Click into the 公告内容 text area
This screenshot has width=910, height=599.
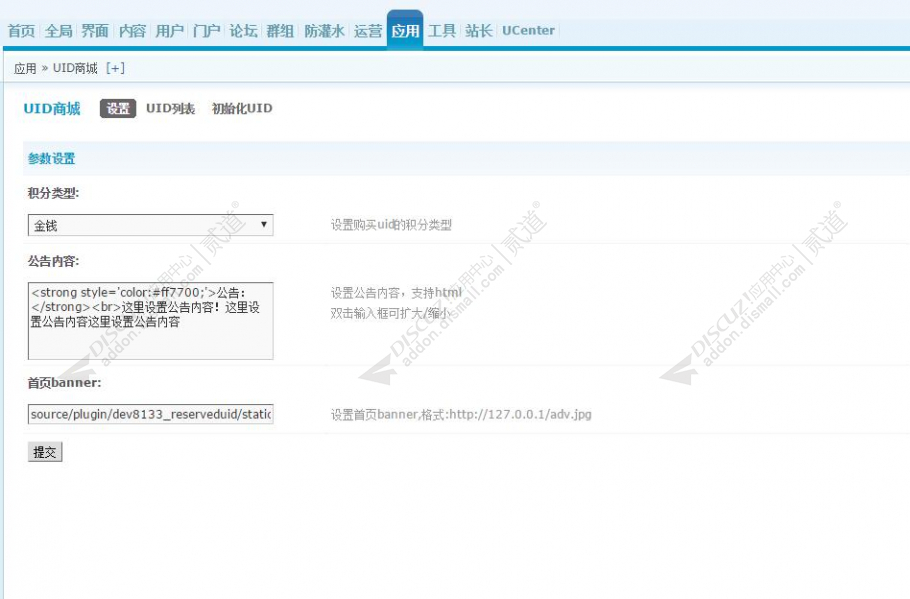(150, 321)
